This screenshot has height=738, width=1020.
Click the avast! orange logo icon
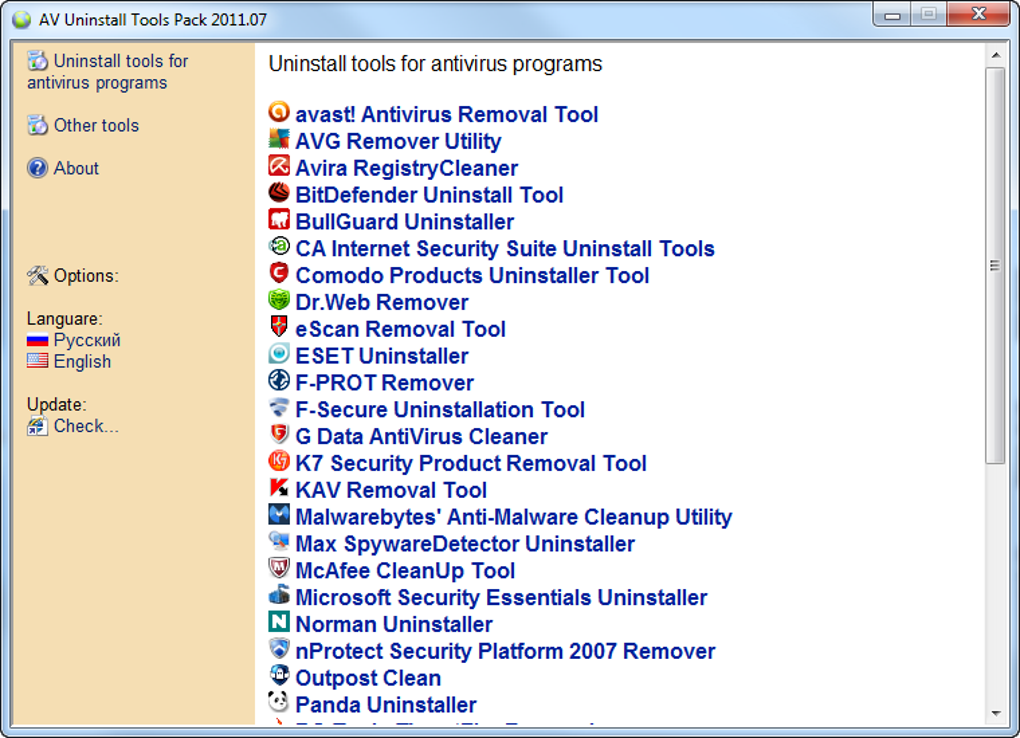279,112
